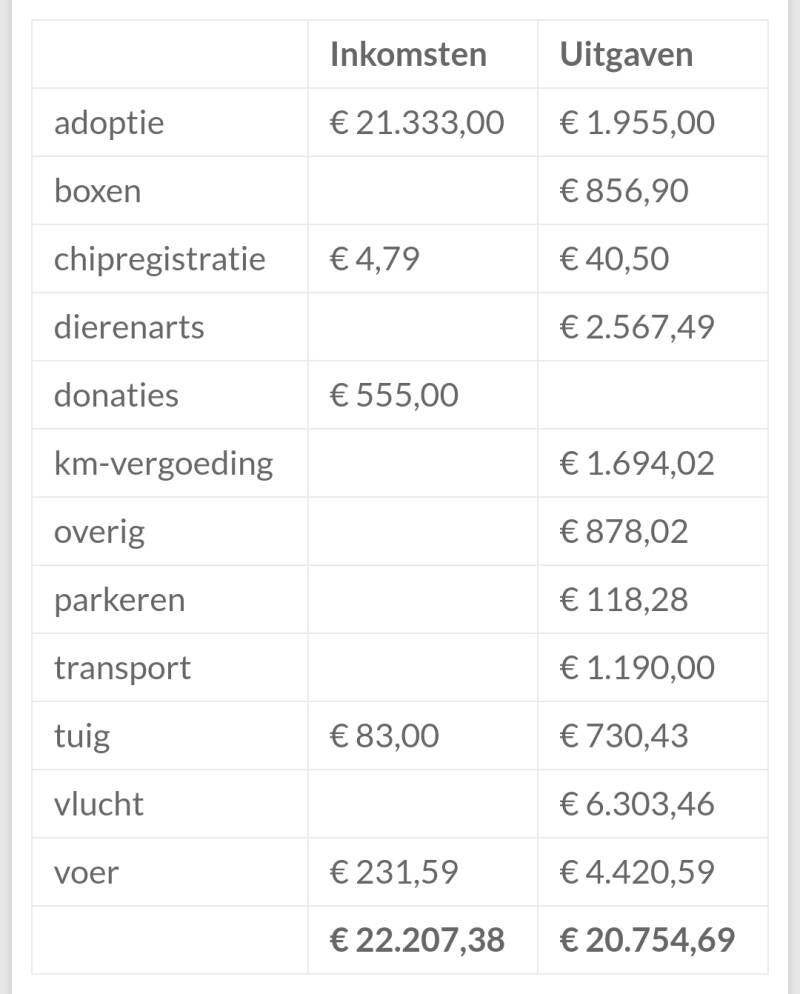Click adoptie income € 21.333,00

[417, 123]
